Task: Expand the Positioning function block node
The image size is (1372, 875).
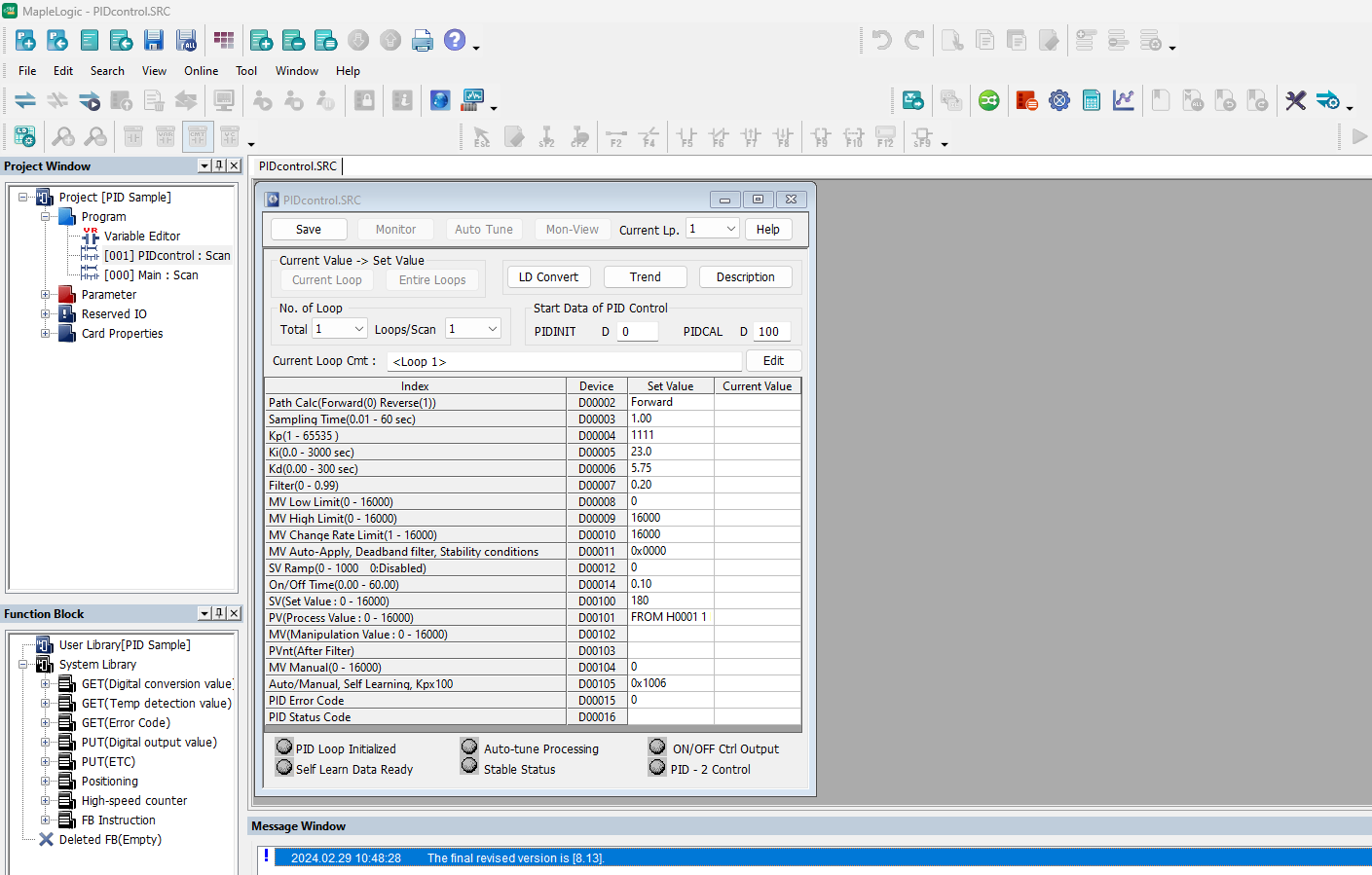Action: coord(45,781)
